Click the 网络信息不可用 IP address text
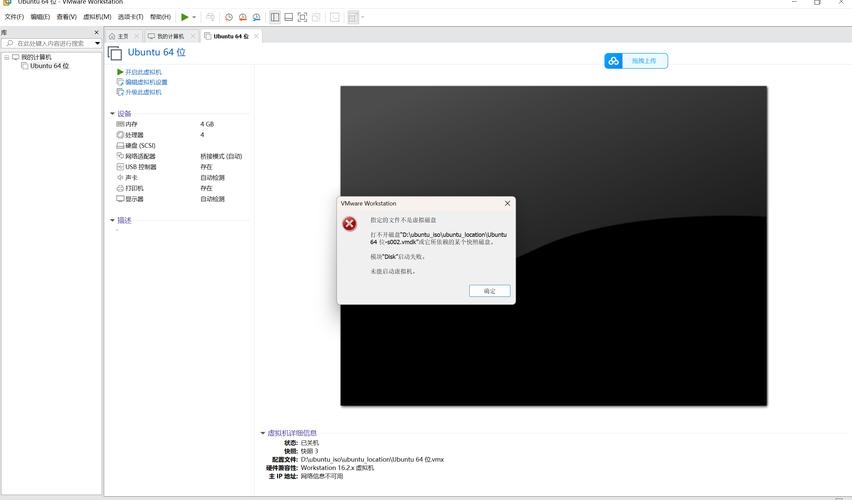This screenshot has width=852, height=500. point(322,476)
